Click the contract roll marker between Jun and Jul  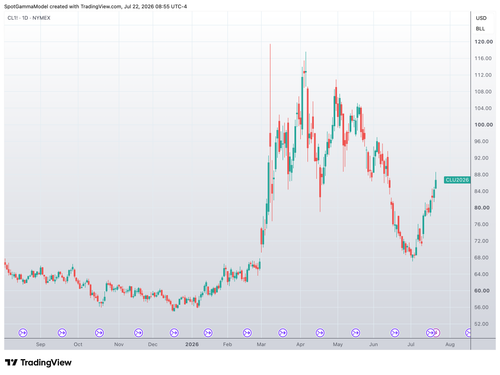395,332
